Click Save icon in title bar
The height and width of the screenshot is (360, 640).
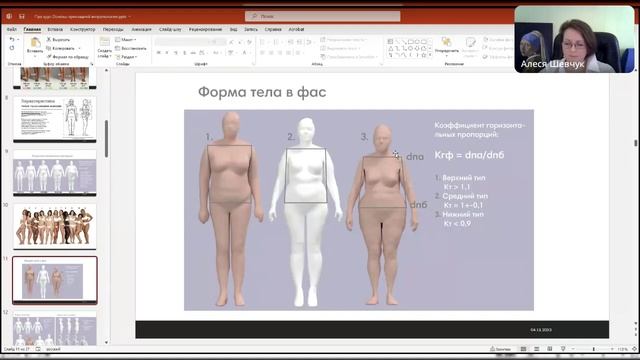click(22, 16)
